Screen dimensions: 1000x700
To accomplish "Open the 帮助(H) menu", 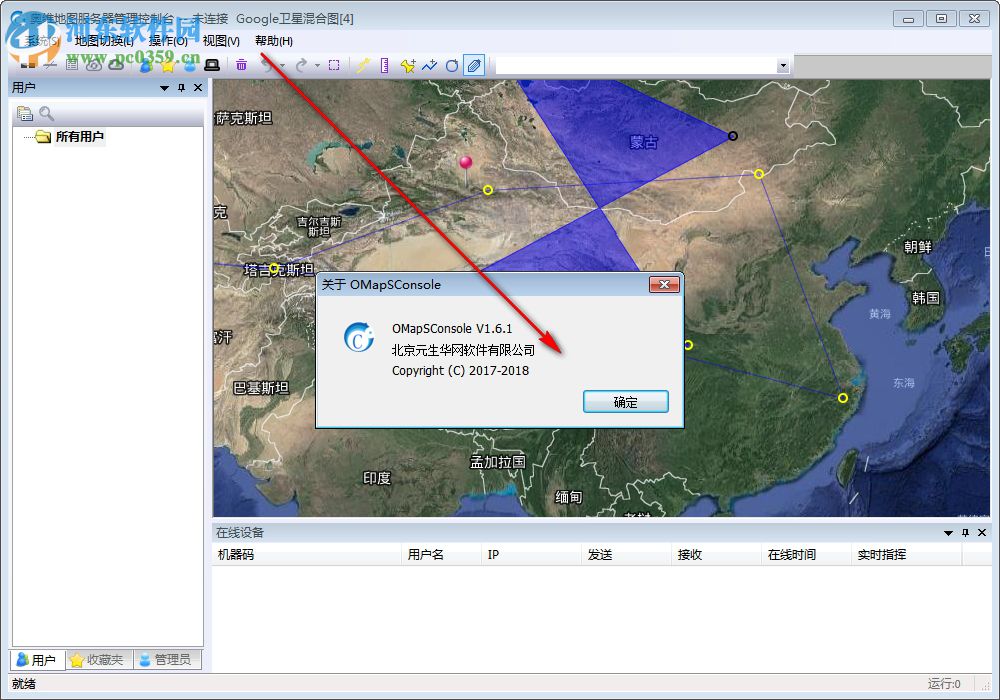I will (274, 41).
